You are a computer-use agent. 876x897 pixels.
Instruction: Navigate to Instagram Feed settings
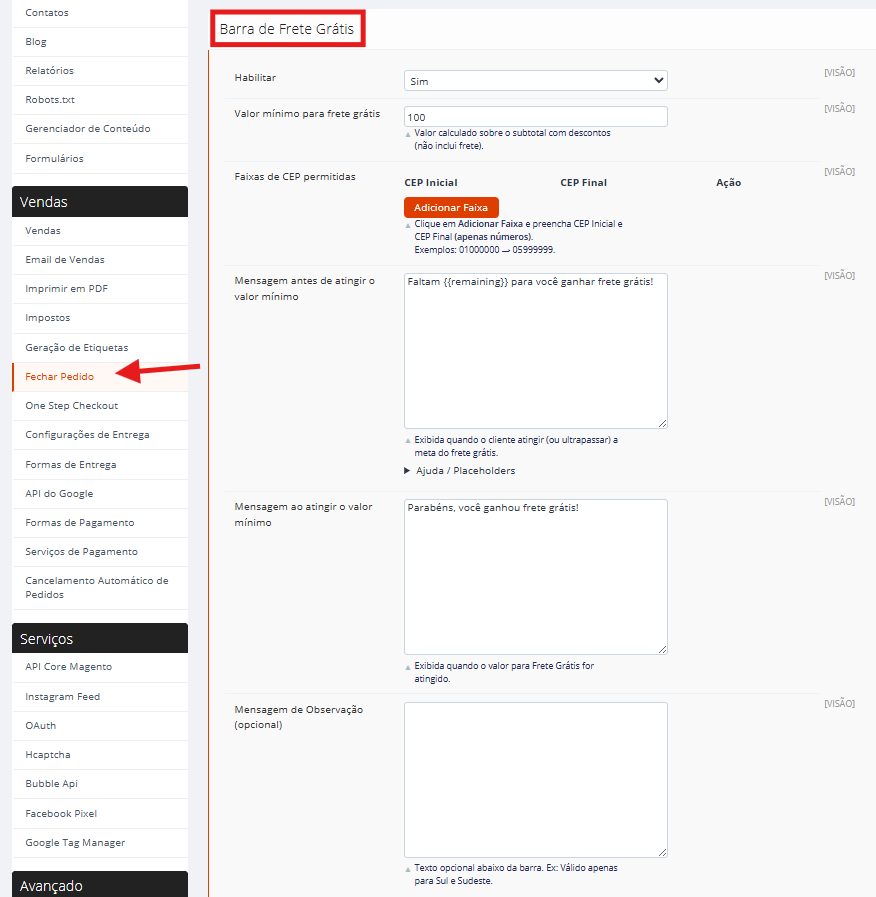coord(63,697)
